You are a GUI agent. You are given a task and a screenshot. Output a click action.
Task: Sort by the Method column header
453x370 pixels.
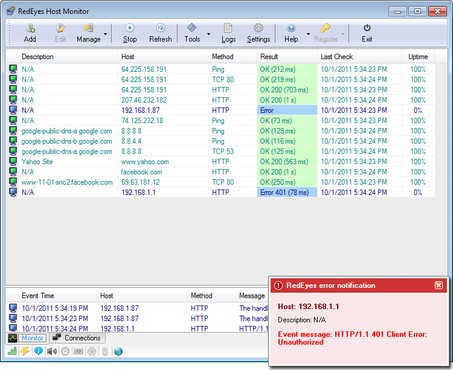click(233, 57)
